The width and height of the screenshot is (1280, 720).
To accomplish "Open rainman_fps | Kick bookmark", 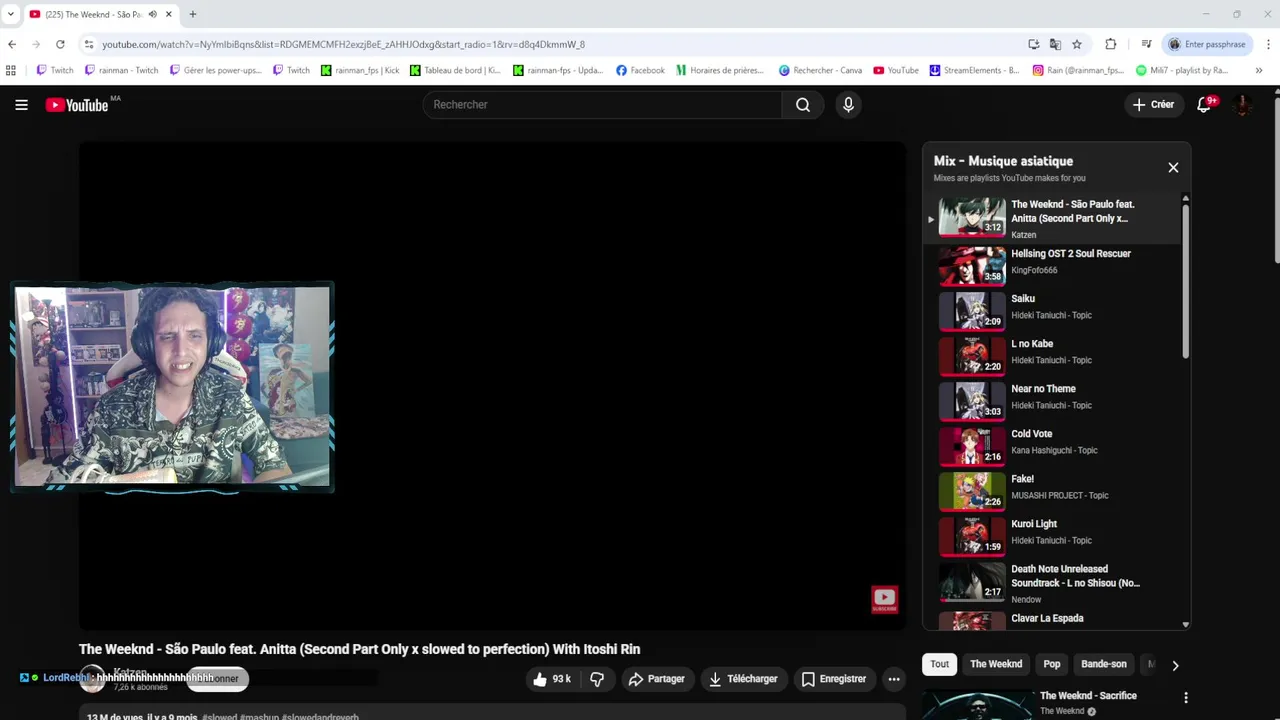I will coord(360,70).
